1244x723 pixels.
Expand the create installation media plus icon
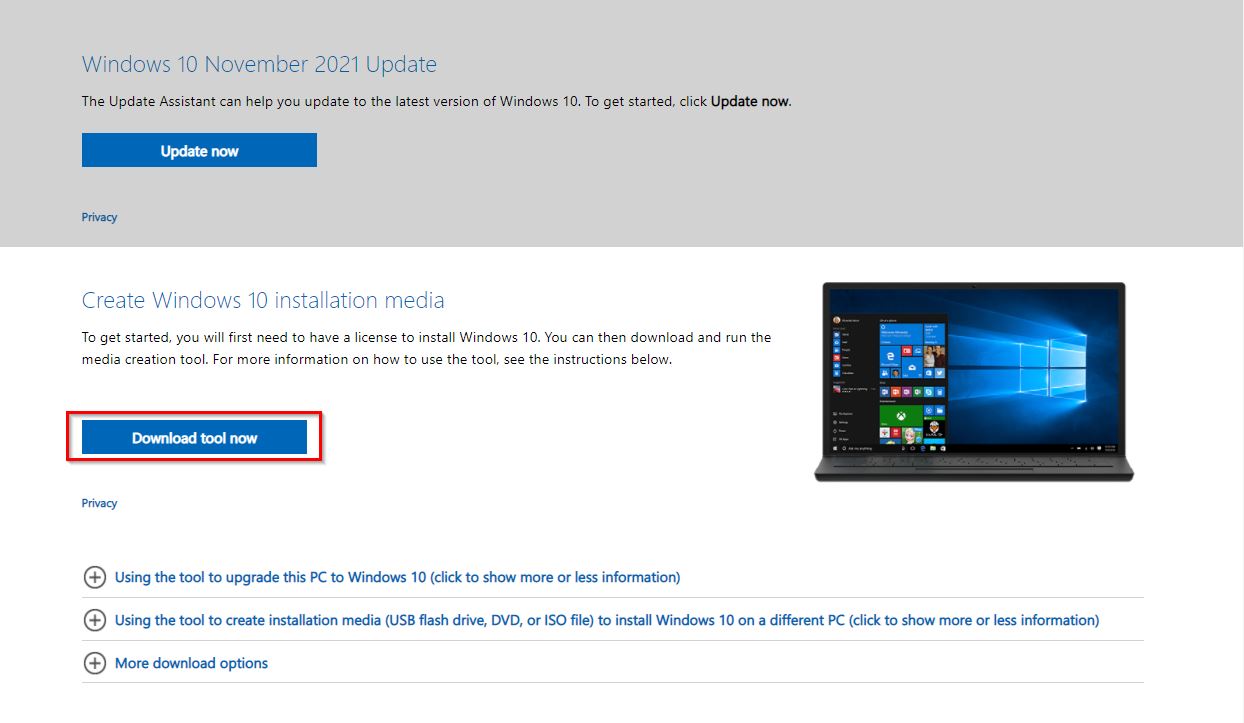[94, 620]
